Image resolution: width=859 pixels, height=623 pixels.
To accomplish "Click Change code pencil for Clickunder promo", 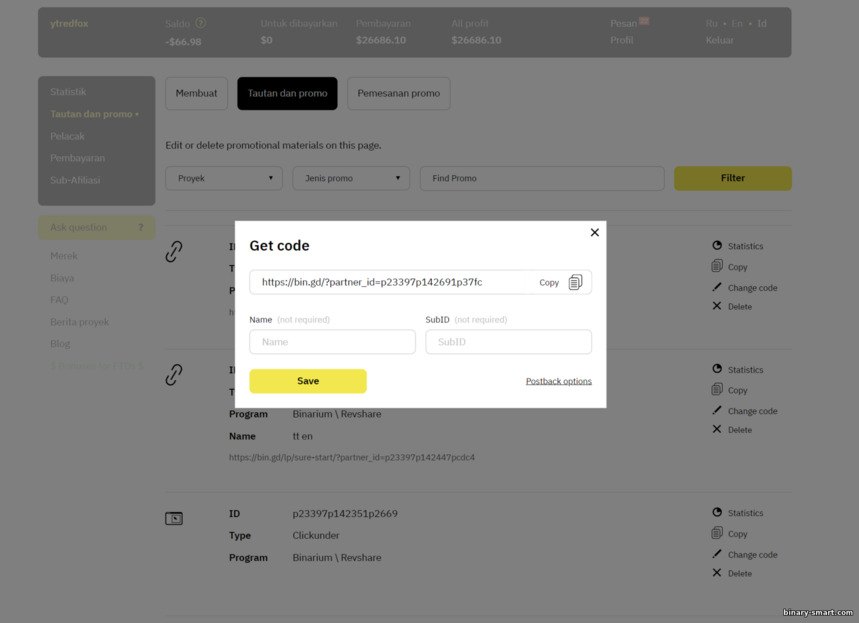I will tap(717, 554).
